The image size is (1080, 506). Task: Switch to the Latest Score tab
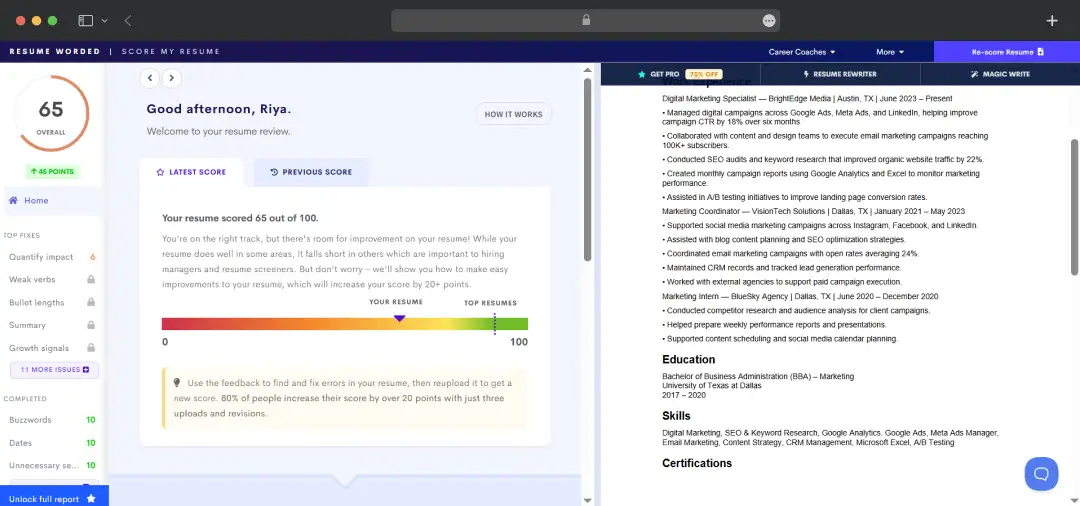tap(191, 172)
